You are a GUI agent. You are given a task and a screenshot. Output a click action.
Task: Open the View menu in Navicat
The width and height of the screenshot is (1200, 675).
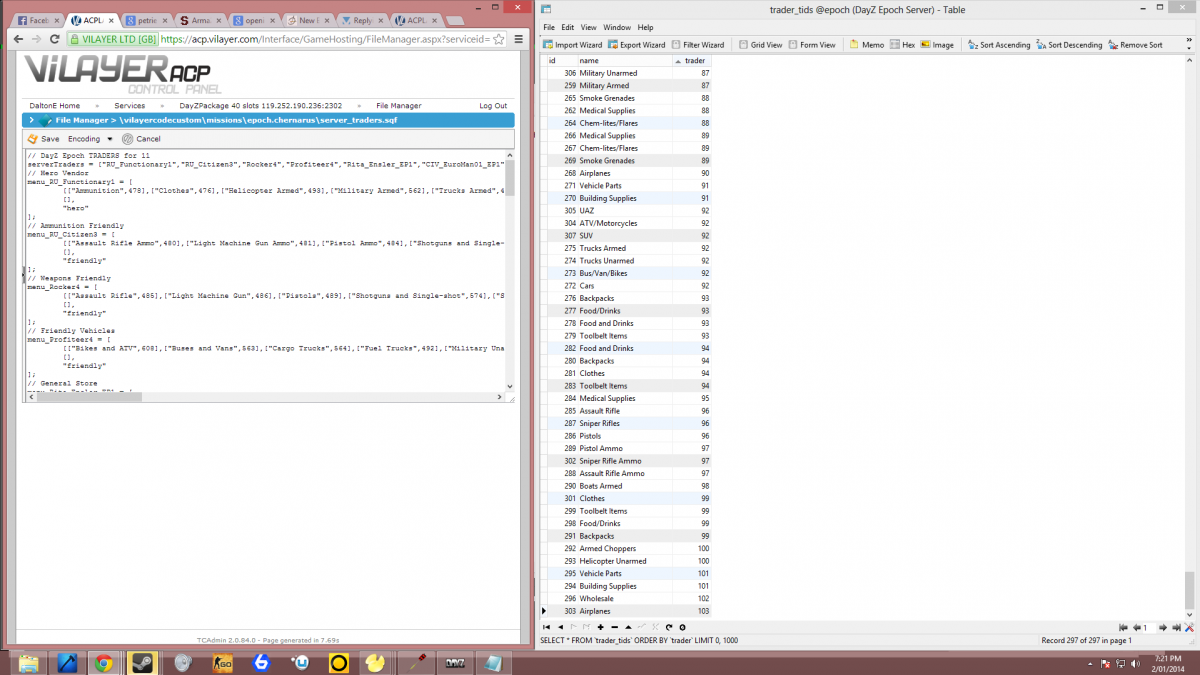pyautogui.click(x=588, y=27)
